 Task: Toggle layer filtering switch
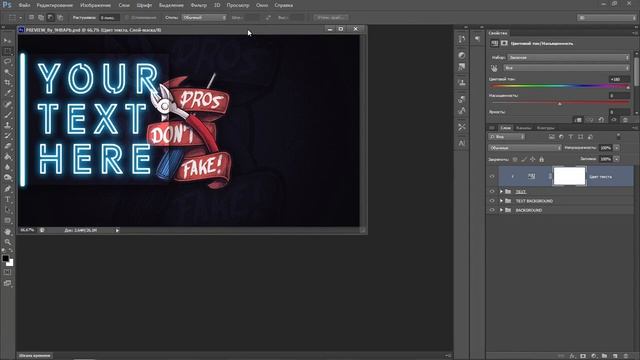tap(618, 137)
